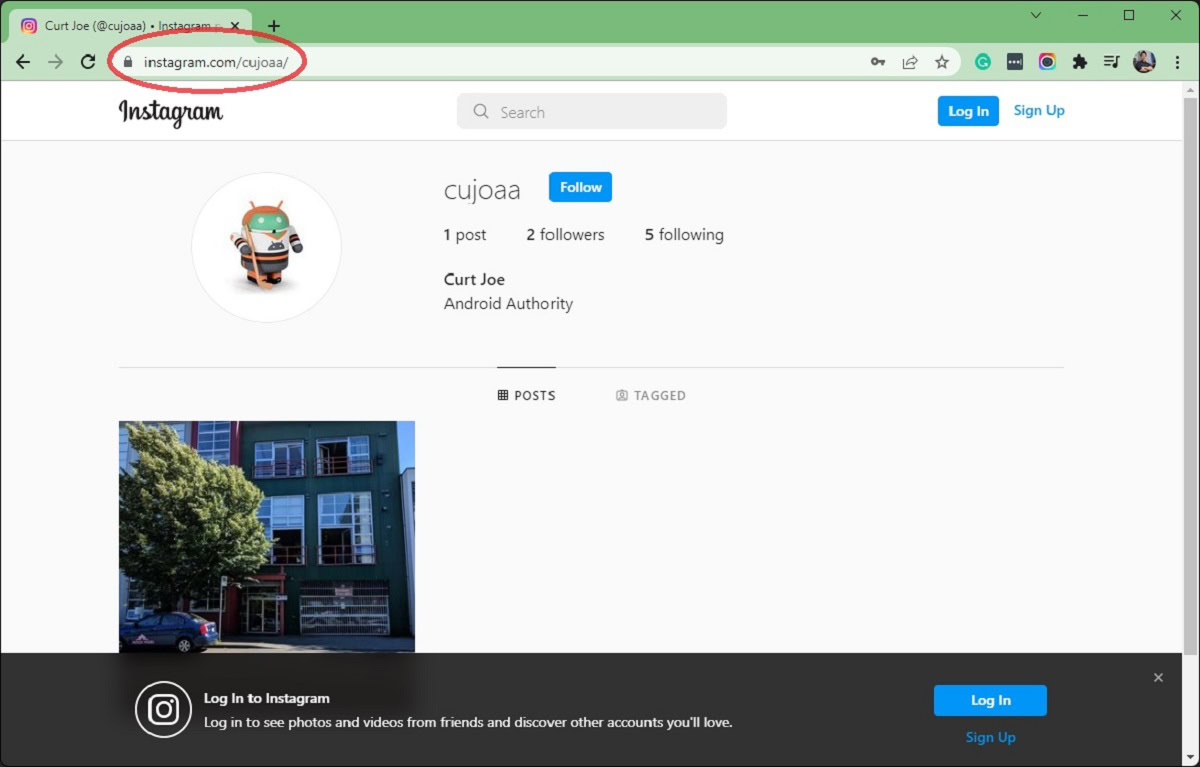Open the dark square extension icon
Image resolution: width=1200 pixels, height=767 pixels.
pos(1015,62)
